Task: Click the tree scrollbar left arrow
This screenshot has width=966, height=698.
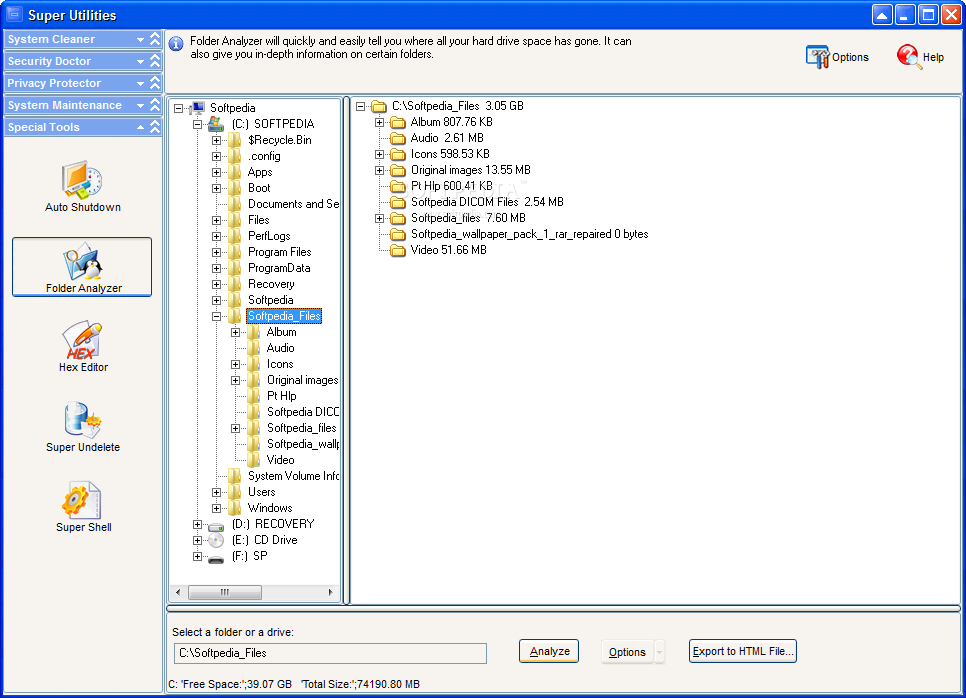Action: 178,593
